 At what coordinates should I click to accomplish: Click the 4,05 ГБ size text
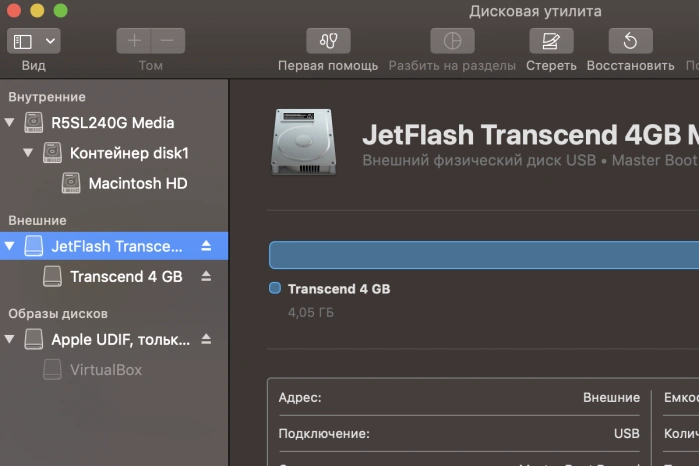(x=311, y=313)
